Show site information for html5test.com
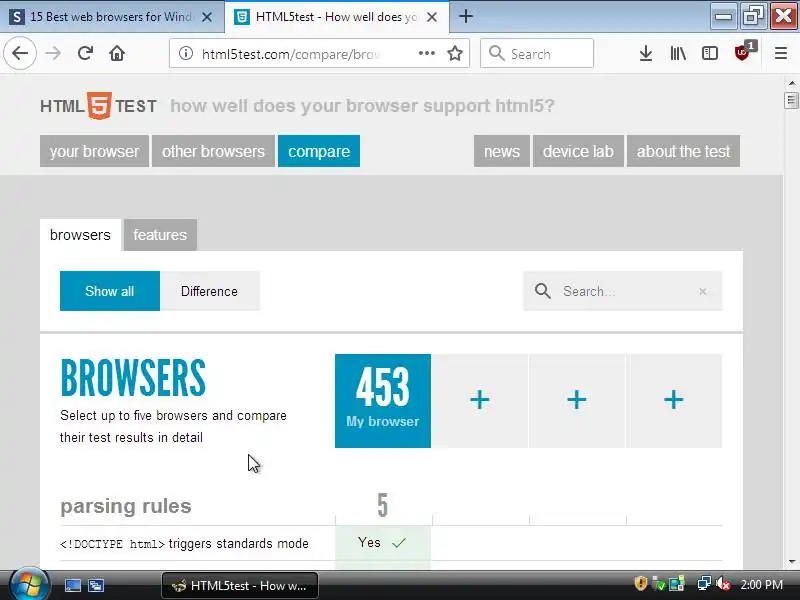The height and width of the screenshot is (600, 800). tap(186, 54)
